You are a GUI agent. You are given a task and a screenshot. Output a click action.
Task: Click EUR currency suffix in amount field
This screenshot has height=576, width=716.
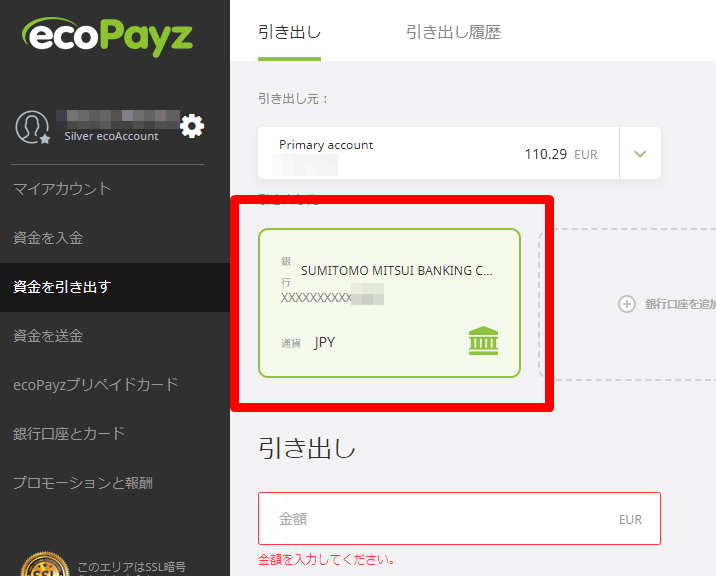[x=630, y=519]
